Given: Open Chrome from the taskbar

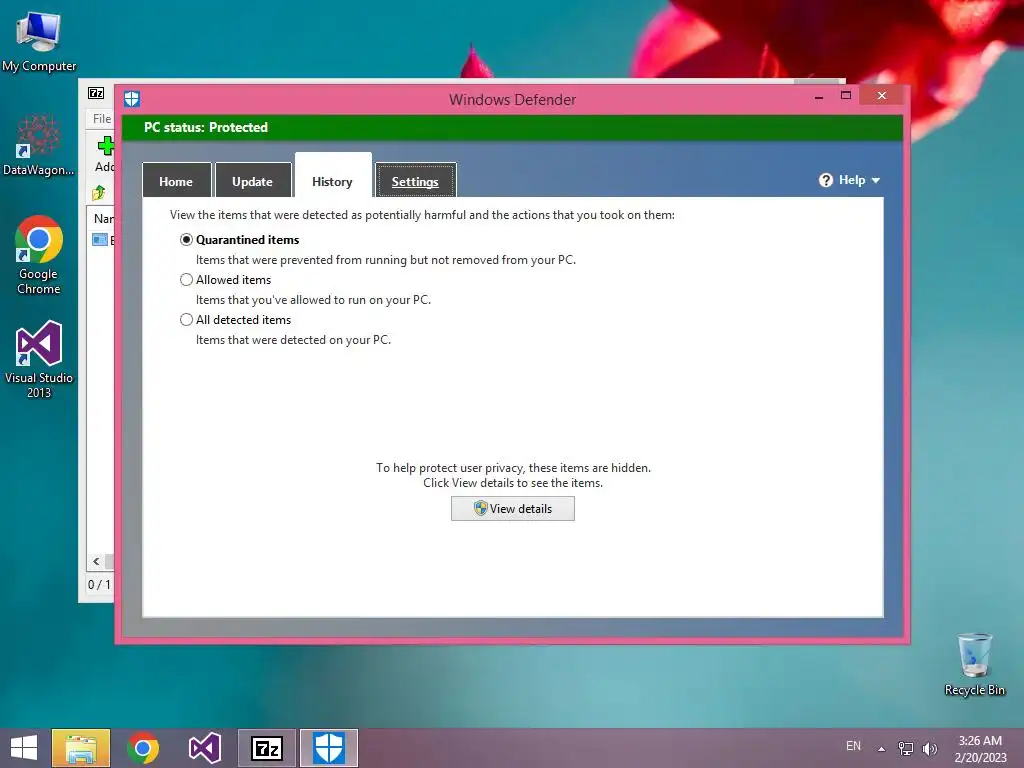Looking at the screenshot, I should [143, 748].
